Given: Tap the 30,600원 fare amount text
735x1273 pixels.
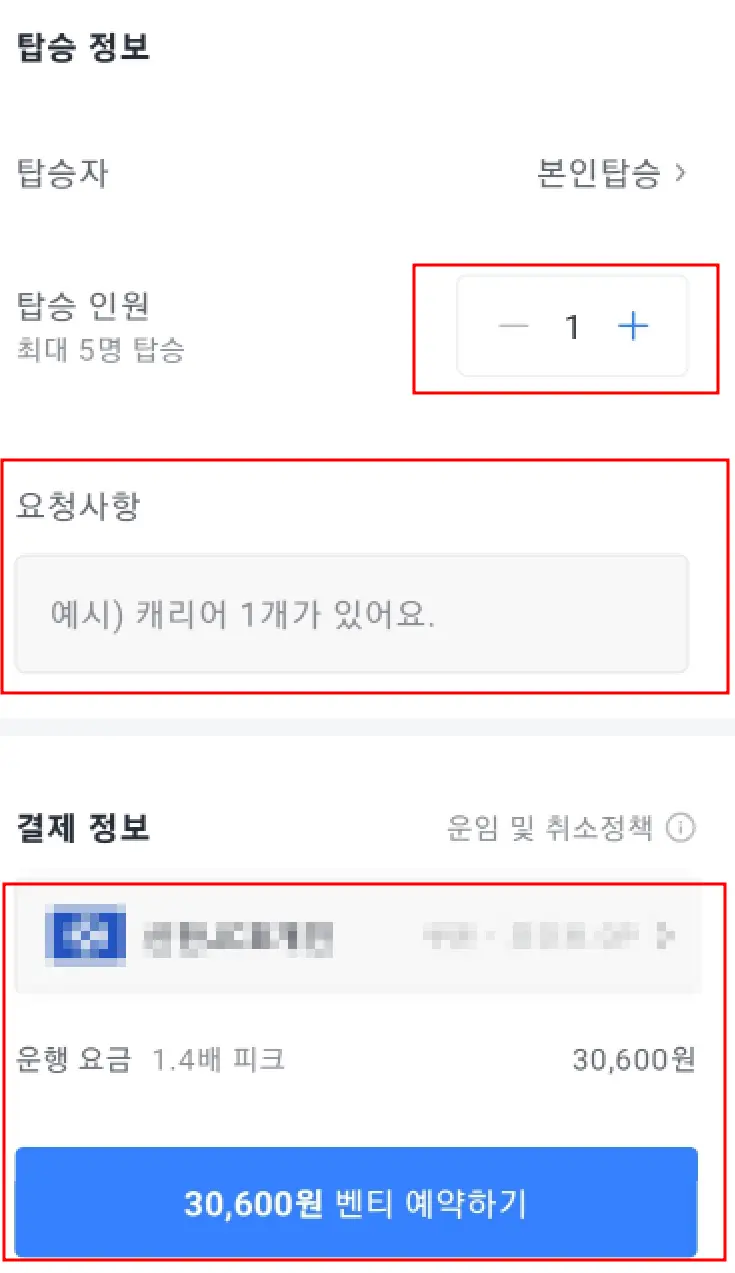Looking at the screenshot, I should [634, 1059].
